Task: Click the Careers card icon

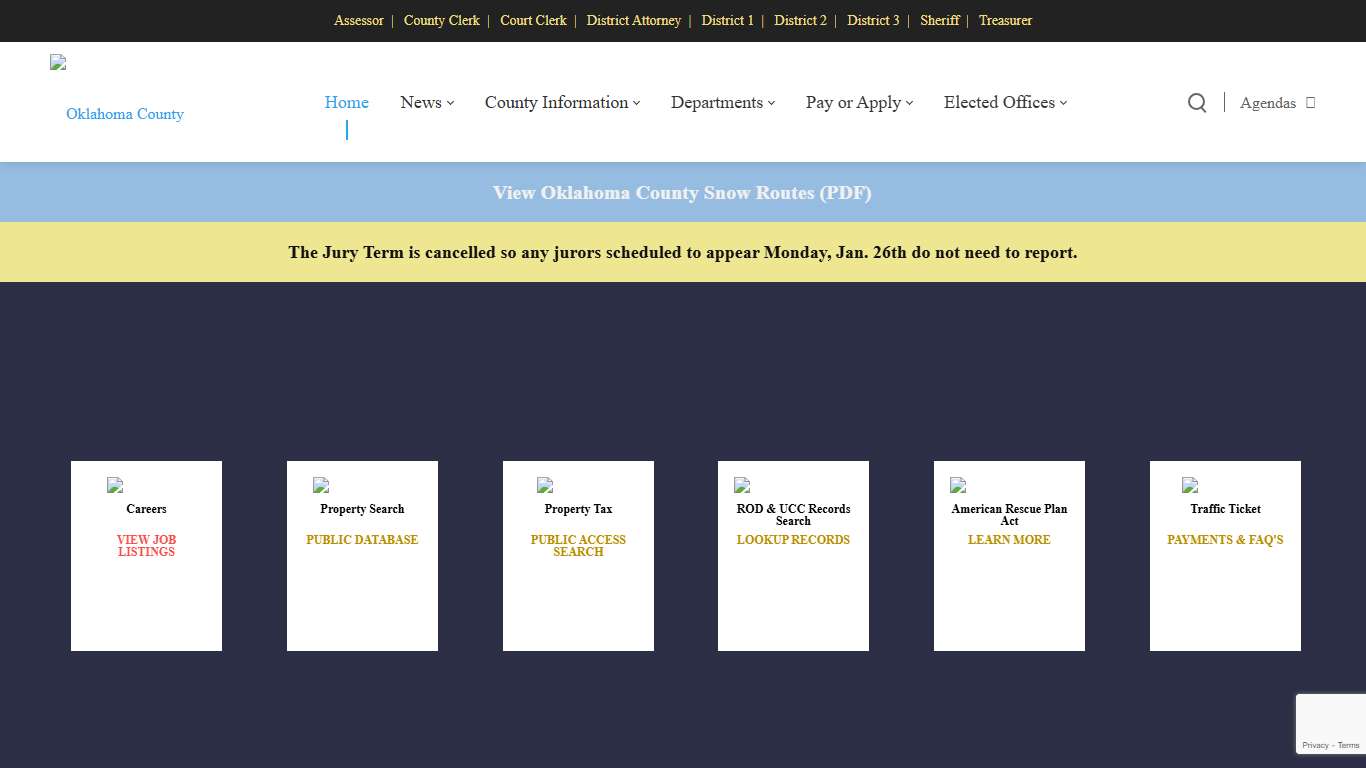Action: click(115, 486)
